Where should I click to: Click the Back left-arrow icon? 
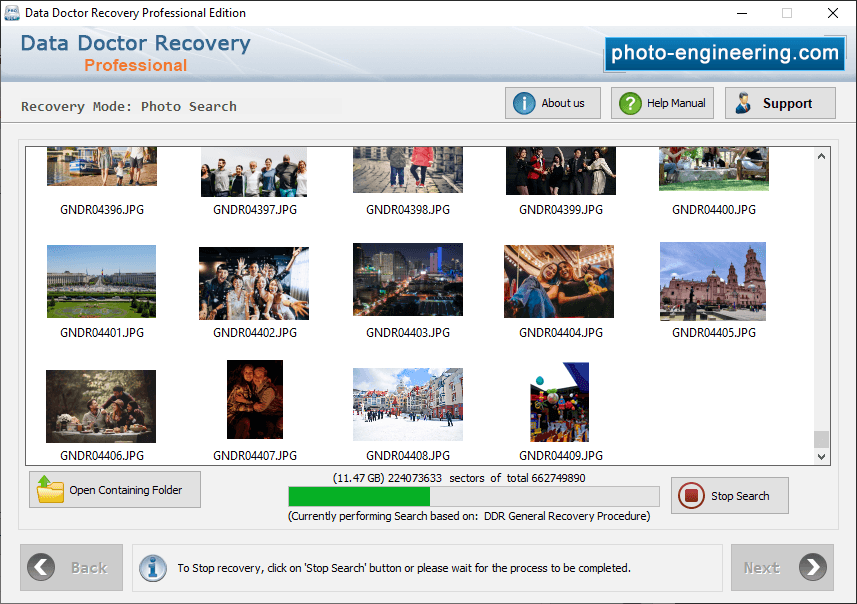point(41,567)
